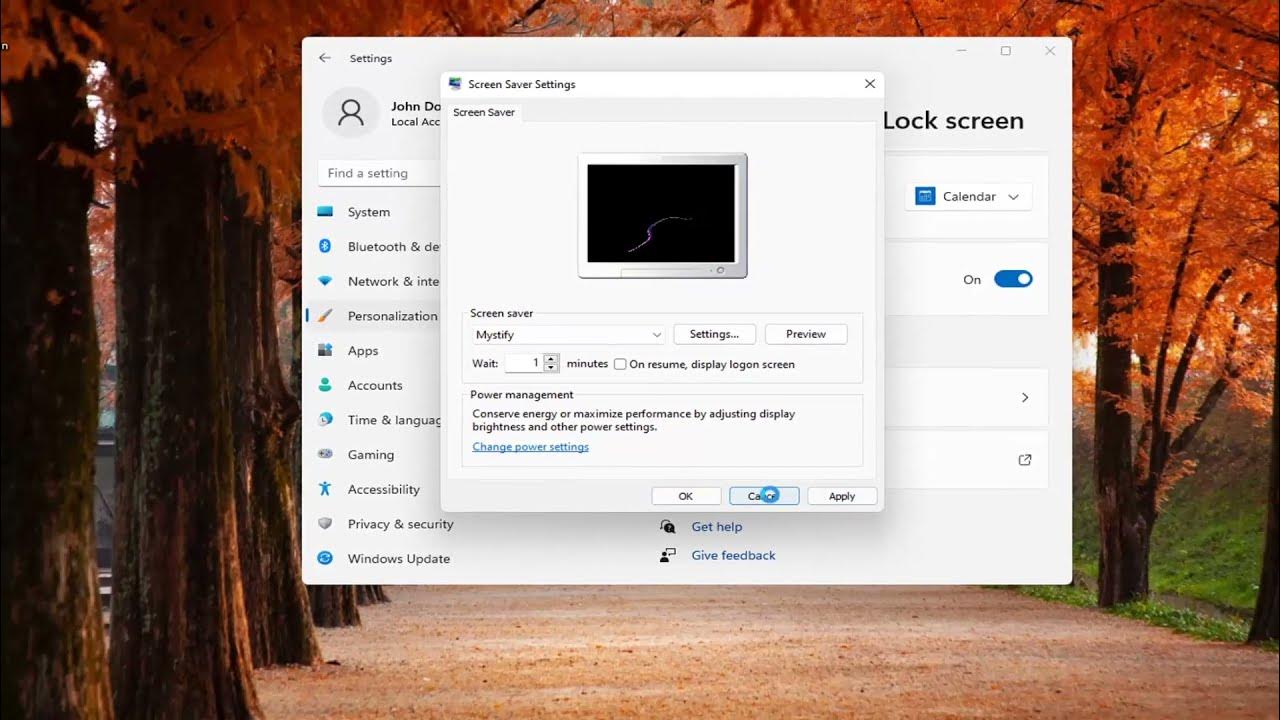
Task: Click OK in Screen Saver Settings
Action: tap(686, 496)
